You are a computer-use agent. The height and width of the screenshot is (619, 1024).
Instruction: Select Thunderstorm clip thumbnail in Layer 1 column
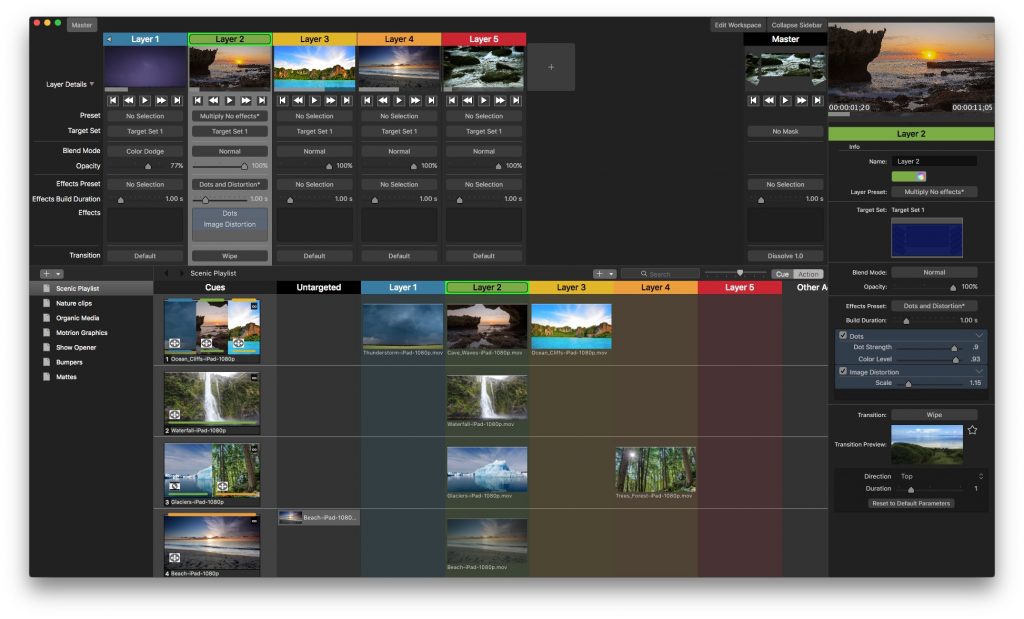(403, 326)
